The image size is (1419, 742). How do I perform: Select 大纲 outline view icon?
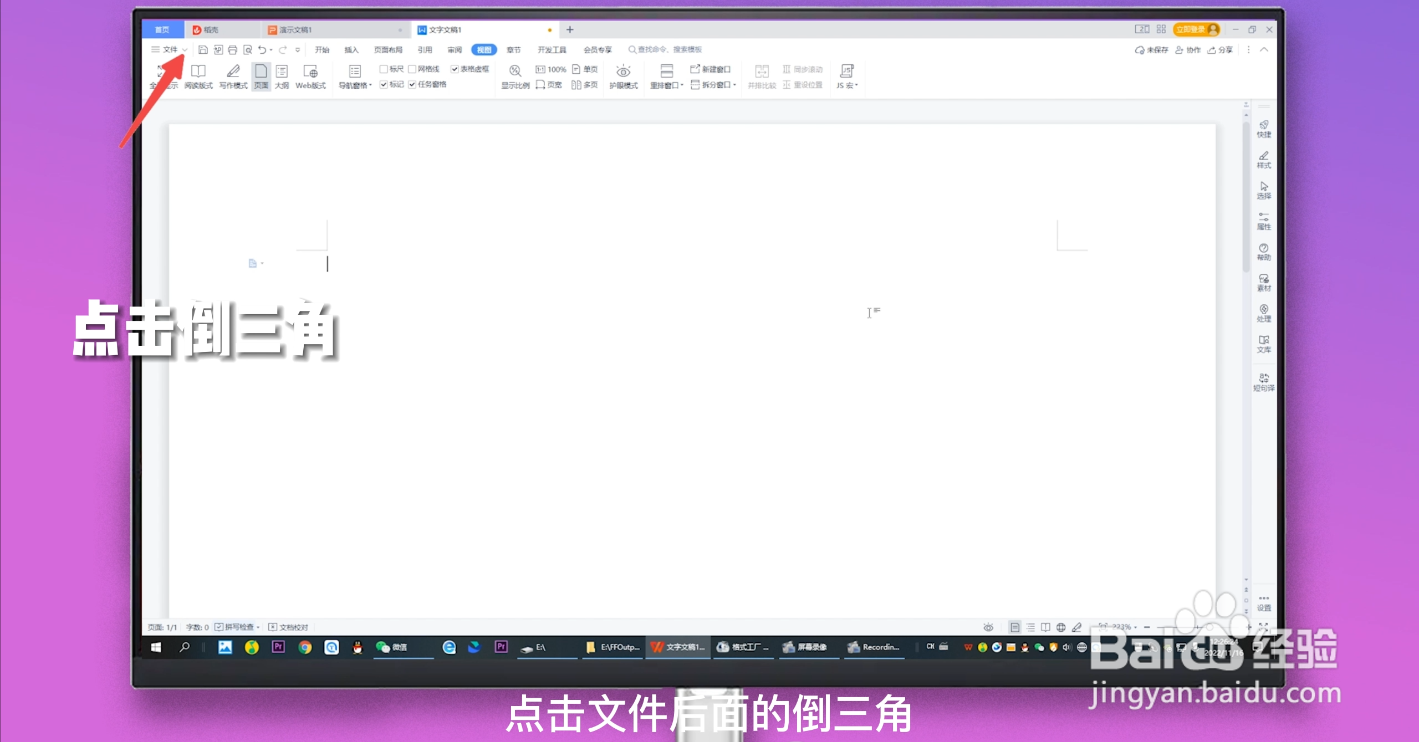[282, 76]
